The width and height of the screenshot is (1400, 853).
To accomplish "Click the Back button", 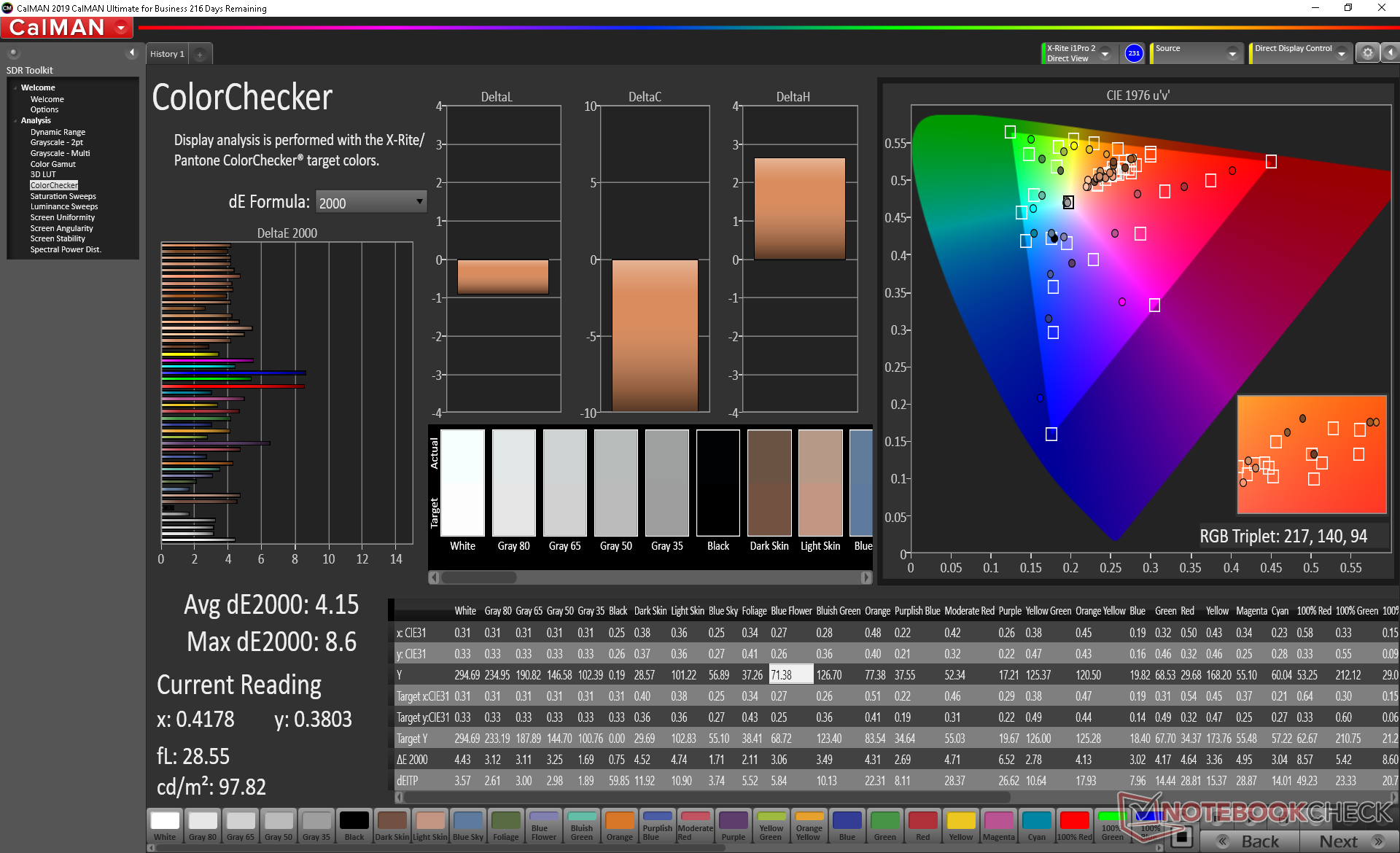I will tap(1250, 841).
